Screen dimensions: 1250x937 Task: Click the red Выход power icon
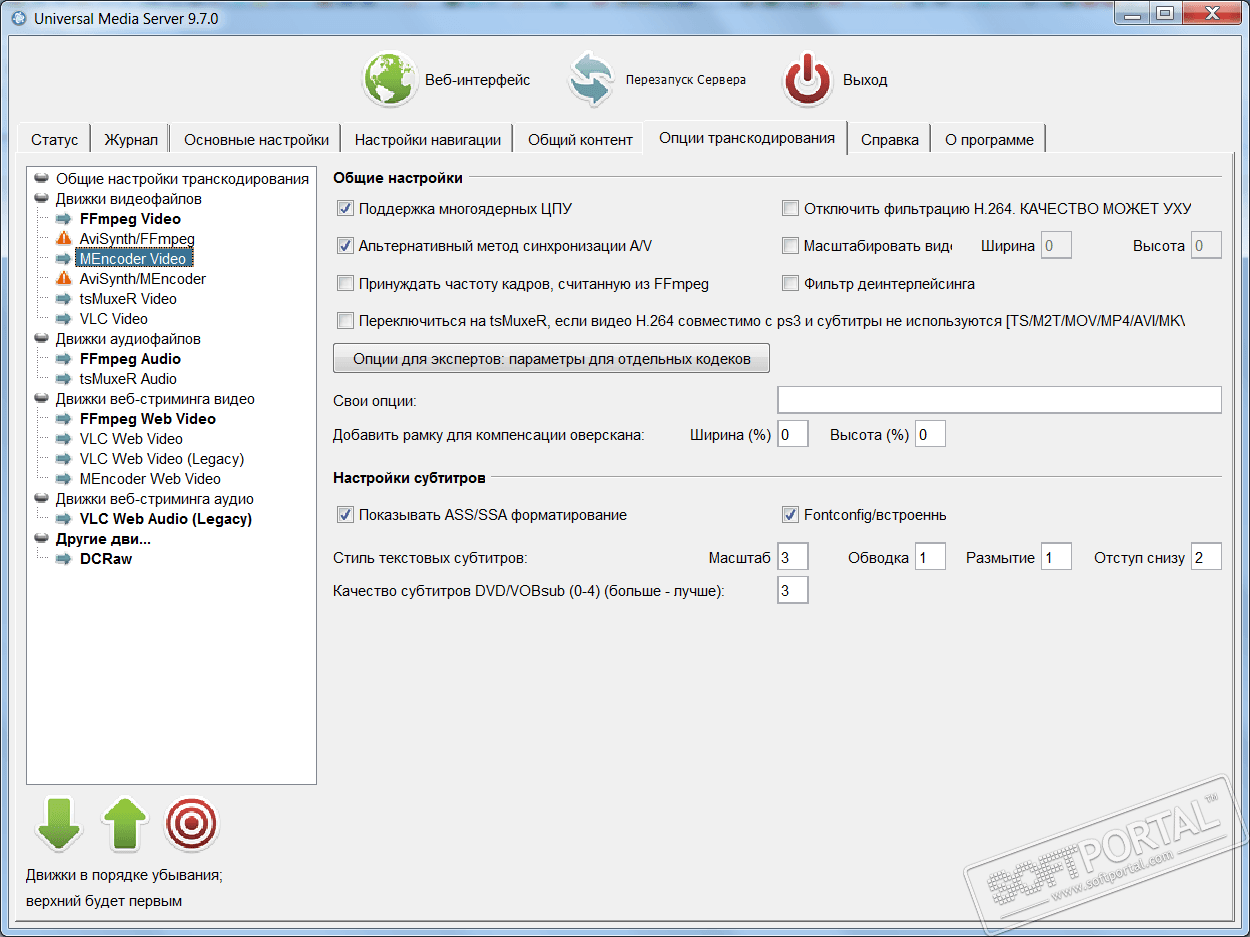point(808,80)
